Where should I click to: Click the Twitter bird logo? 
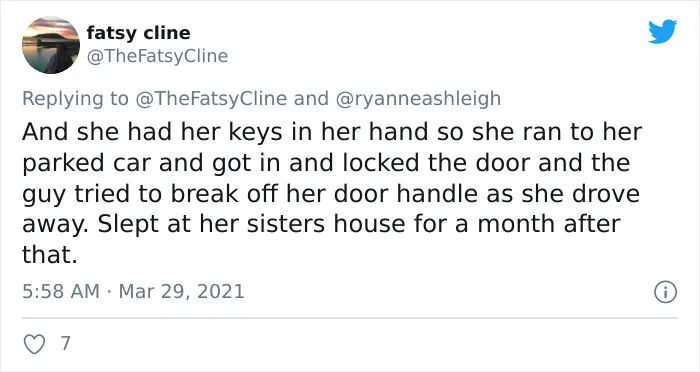(662, 32)
